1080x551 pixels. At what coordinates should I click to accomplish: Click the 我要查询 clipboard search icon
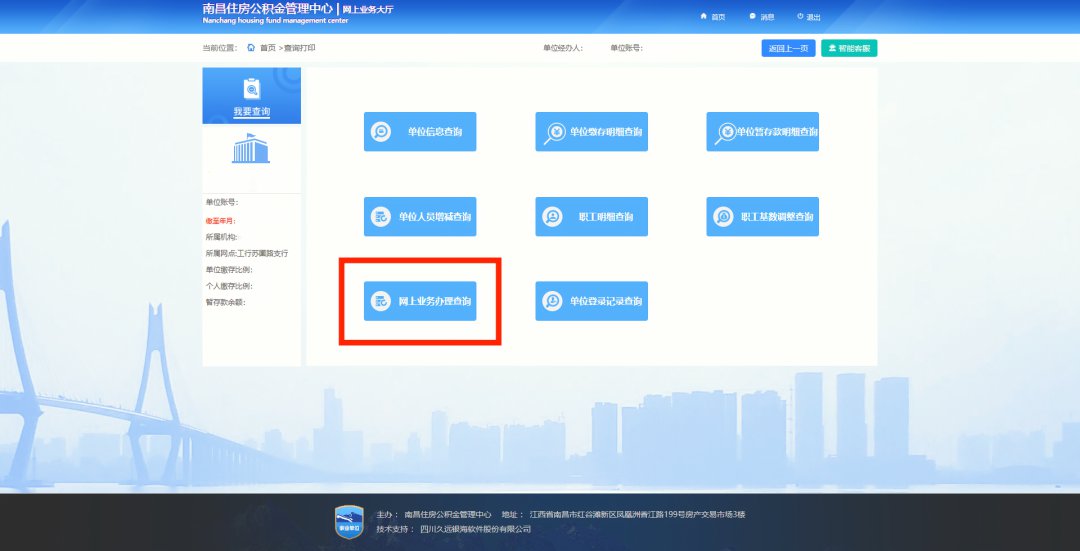coord(251,88)
